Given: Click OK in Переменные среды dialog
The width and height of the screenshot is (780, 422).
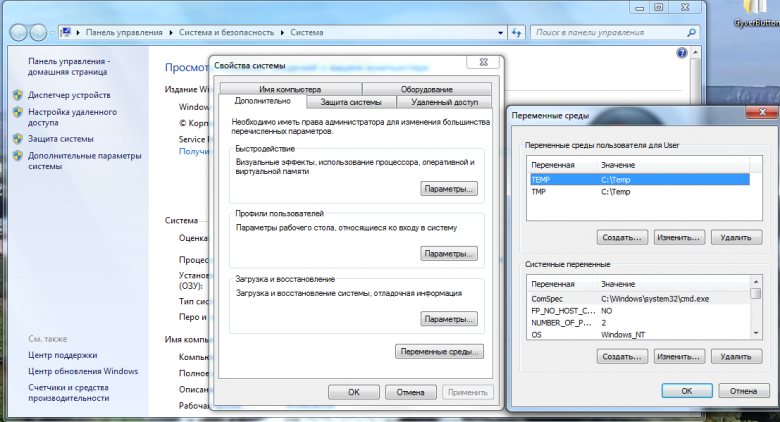Looking at the screenshot, I should coord(686,391).
